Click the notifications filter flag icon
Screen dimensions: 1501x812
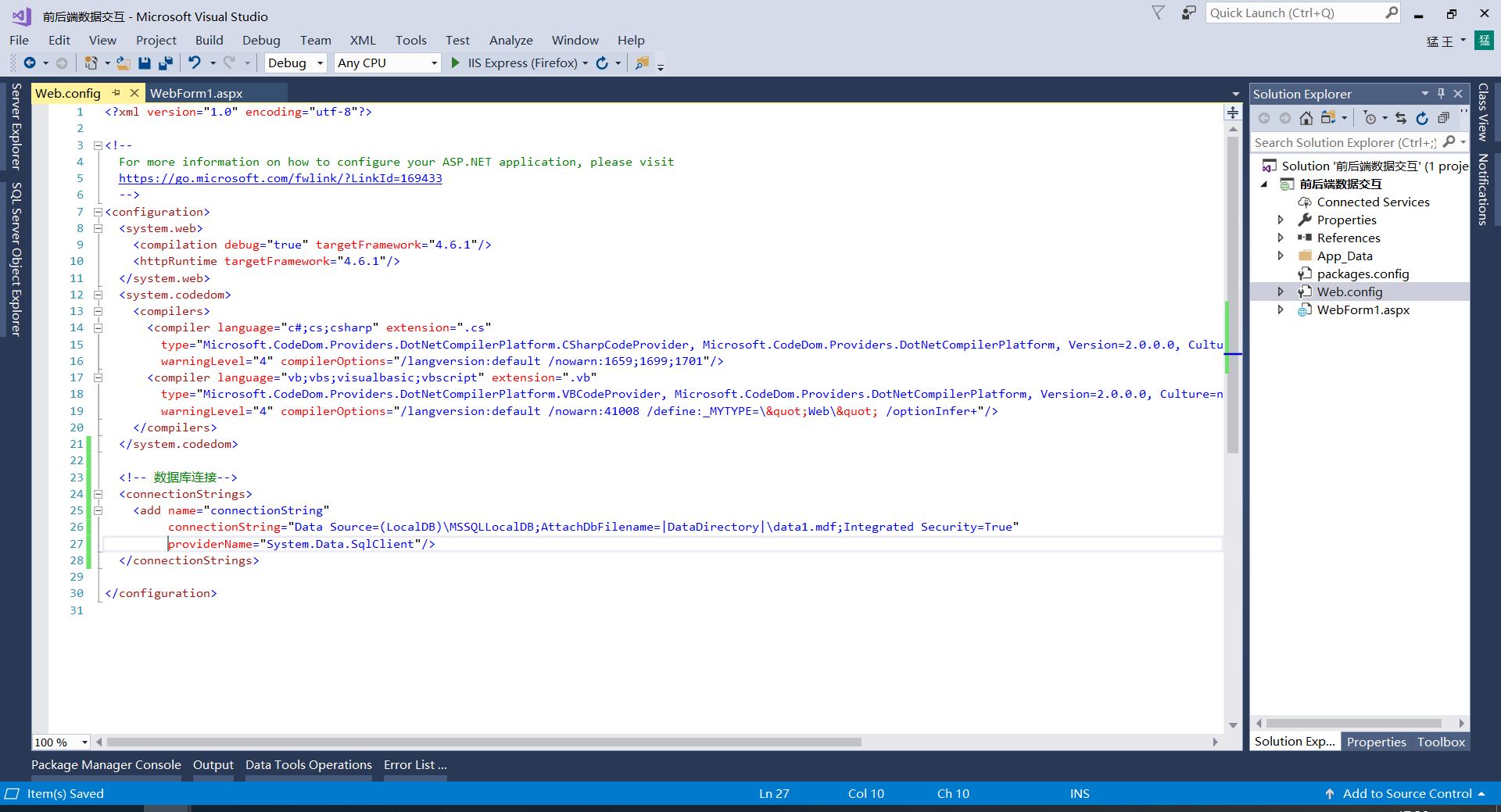tap(1159, 13)
